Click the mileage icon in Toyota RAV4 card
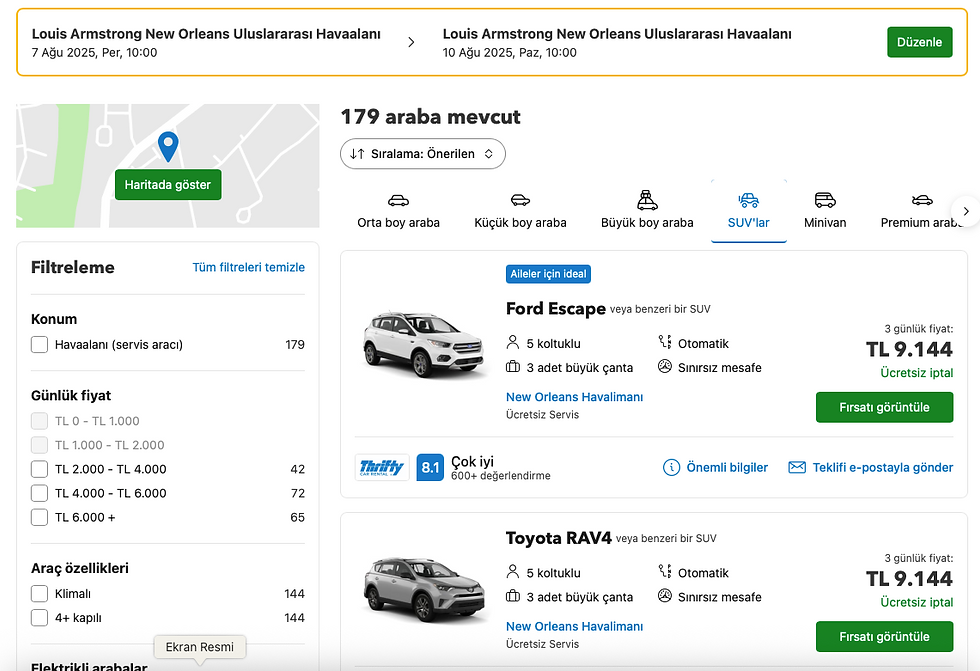The image size is (980, 671). (664, 596)
